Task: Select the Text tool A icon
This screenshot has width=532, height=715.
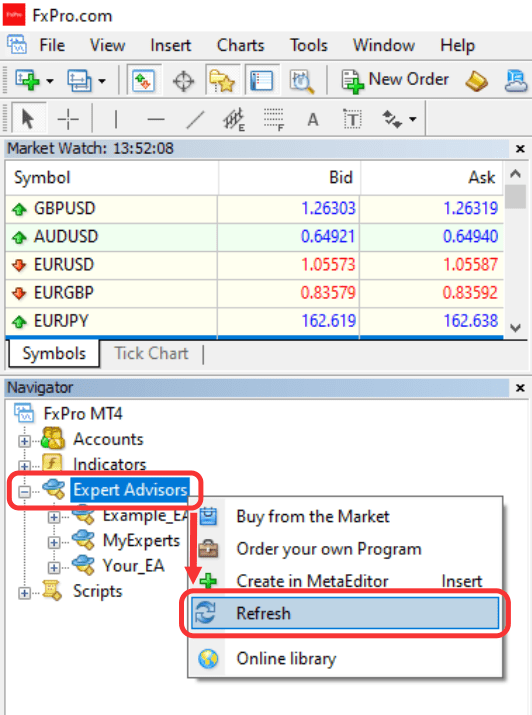Action: (x=313, y=120)
